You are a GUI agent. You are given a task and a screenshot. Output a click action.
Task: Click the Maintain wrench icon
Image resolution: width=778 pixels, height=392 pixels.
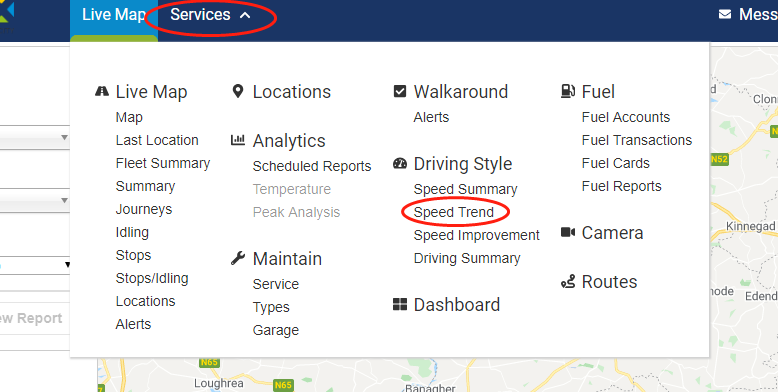(x=238, y=258)
